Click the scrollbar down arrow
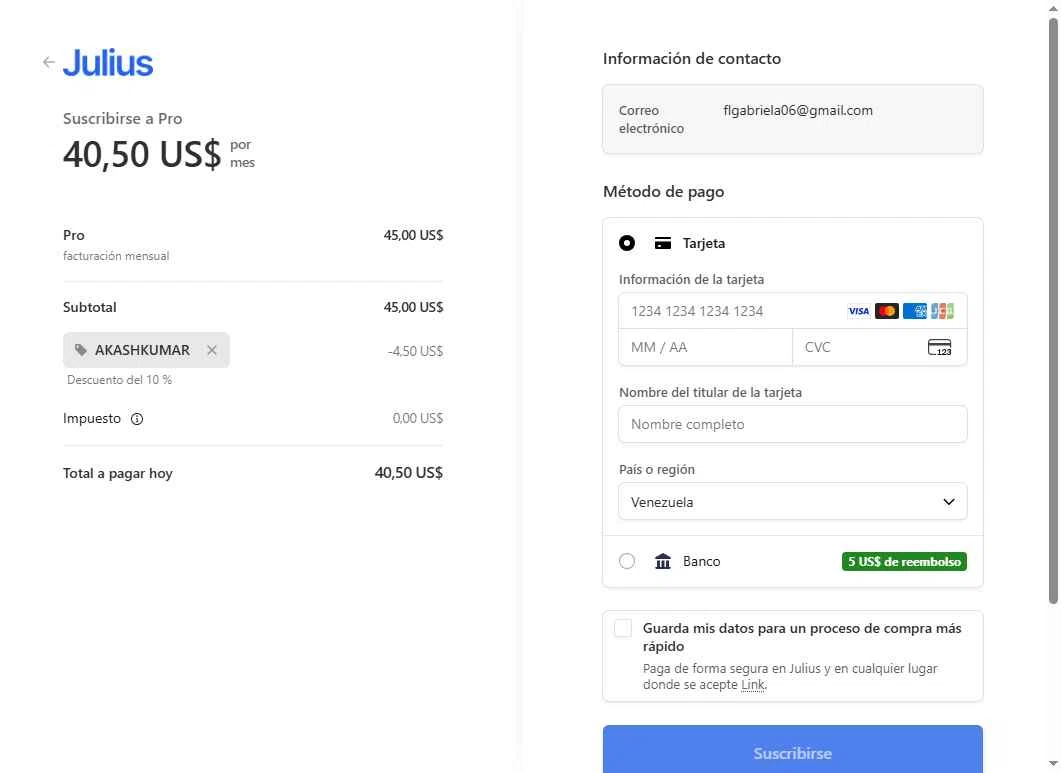 click(1053, 765)
